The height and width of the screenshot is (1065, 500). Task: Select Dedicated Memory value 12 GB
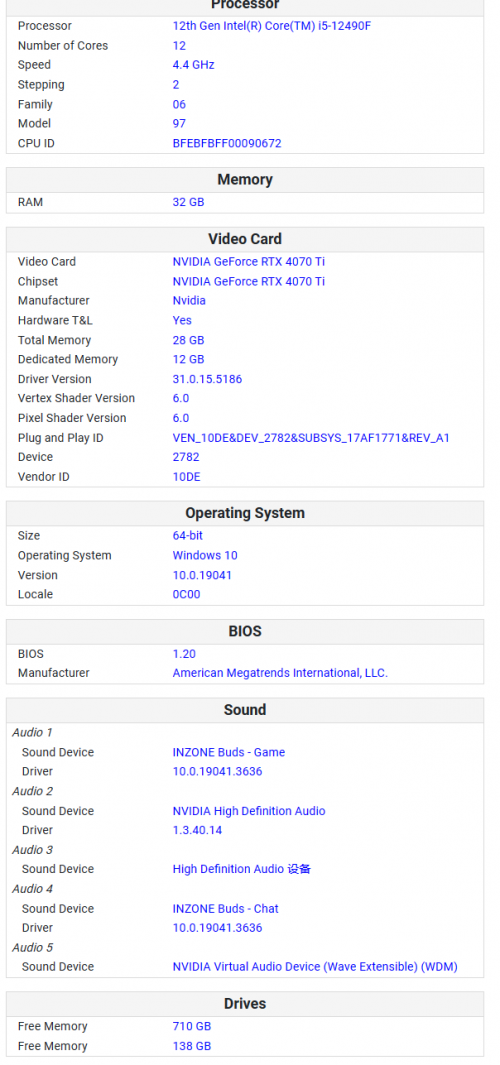click(x=188, y=359)
